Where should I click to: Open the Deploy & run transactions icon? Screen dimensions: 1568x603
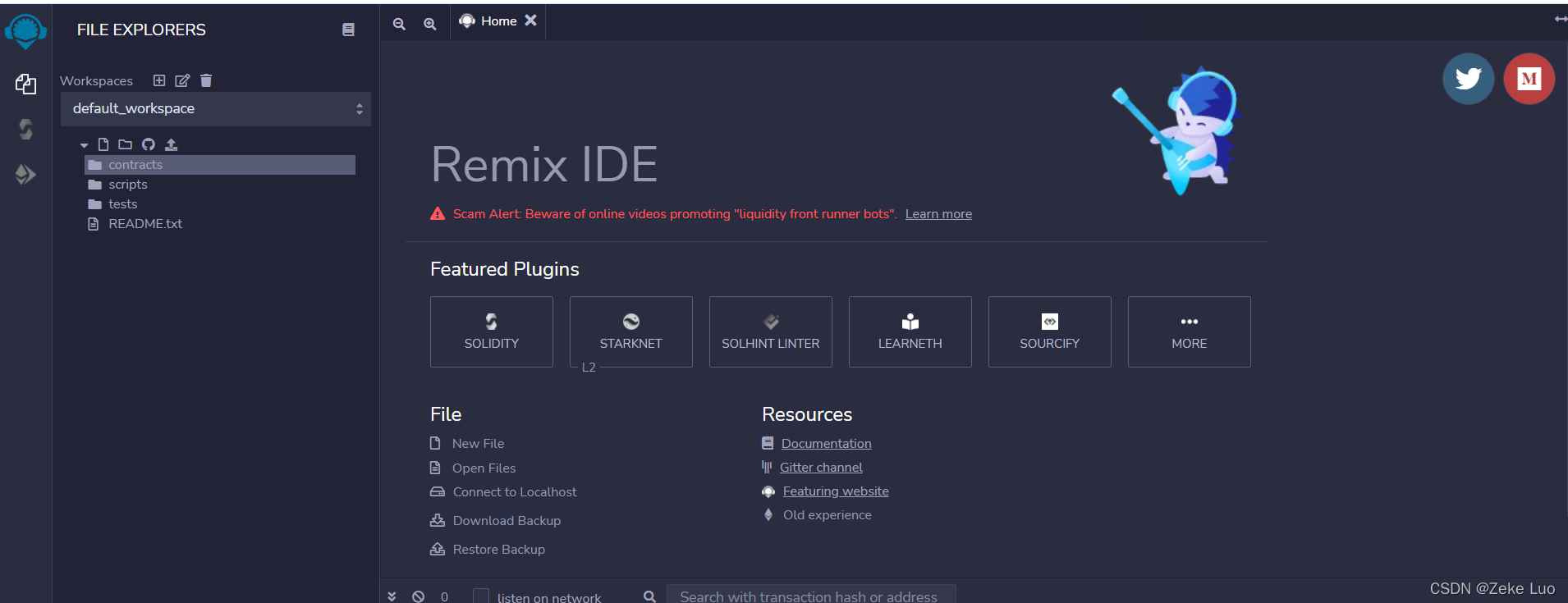pyautogui.click(x=25, y=174)
